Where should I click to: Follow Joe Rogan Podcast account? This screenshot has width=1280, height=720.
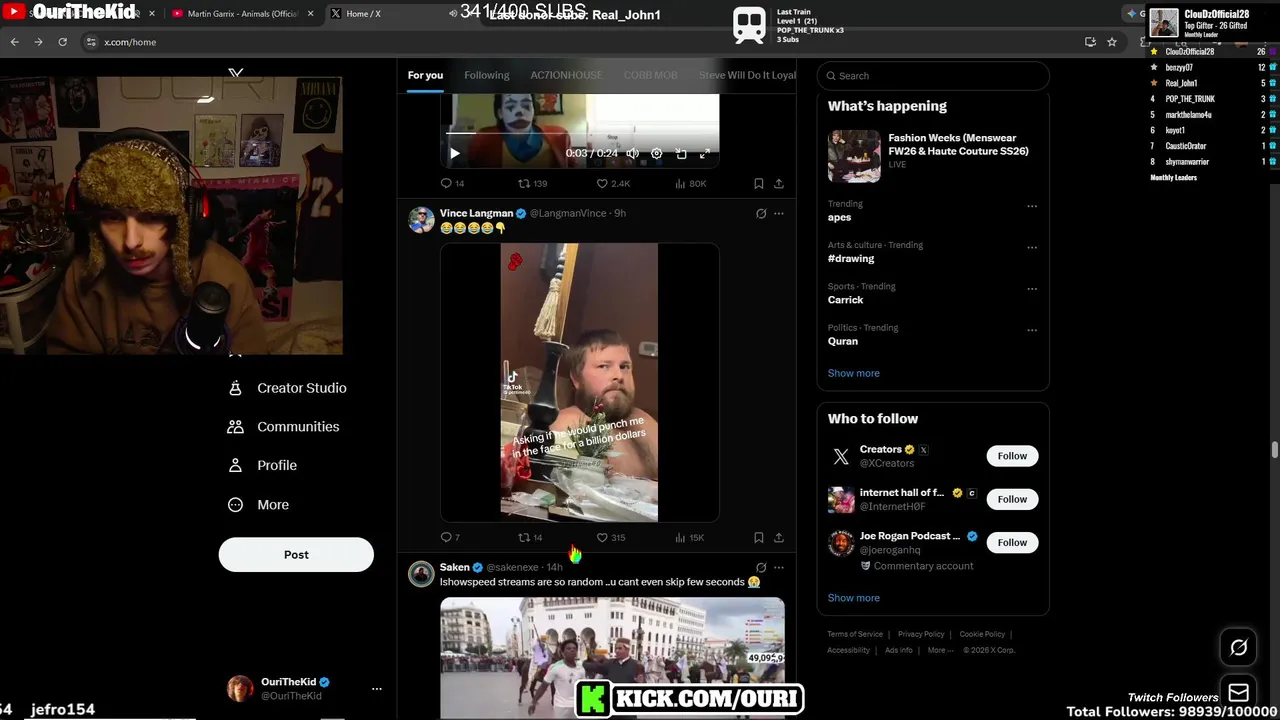(x=1012, y=542)
